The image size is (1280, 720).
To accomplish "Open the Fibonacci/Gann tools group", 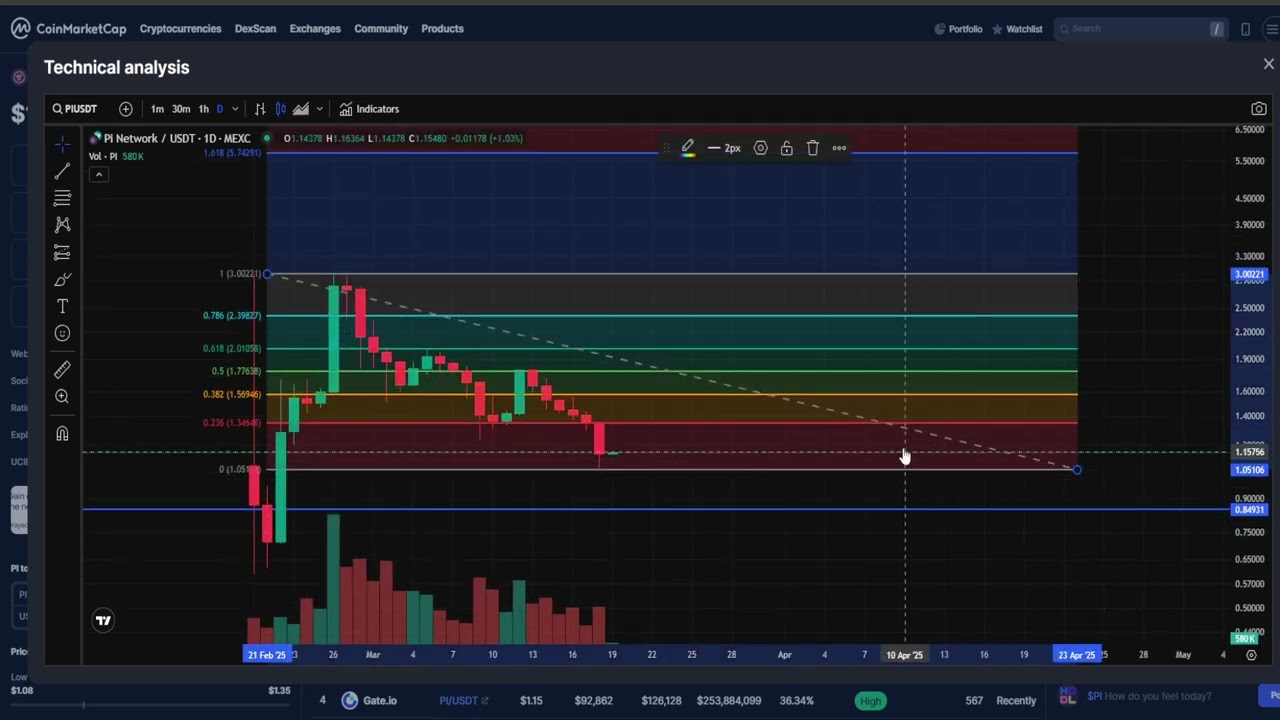I will (x=62, y=198).
